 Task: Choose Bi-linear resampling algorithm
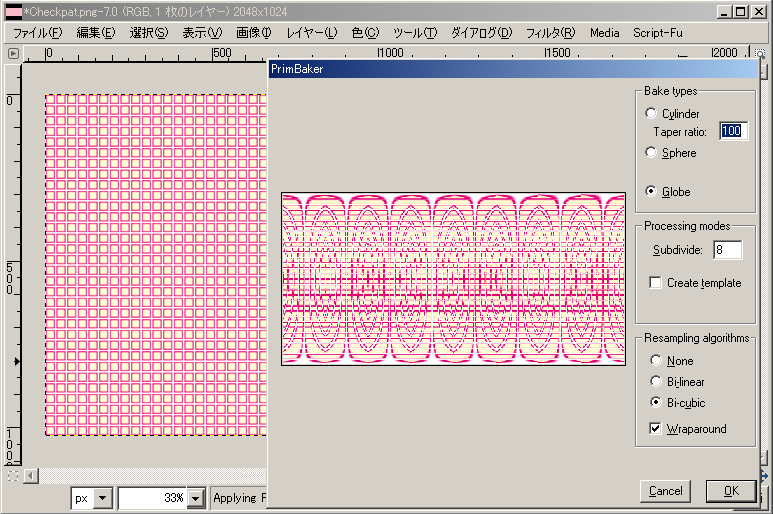pos(656,382)
